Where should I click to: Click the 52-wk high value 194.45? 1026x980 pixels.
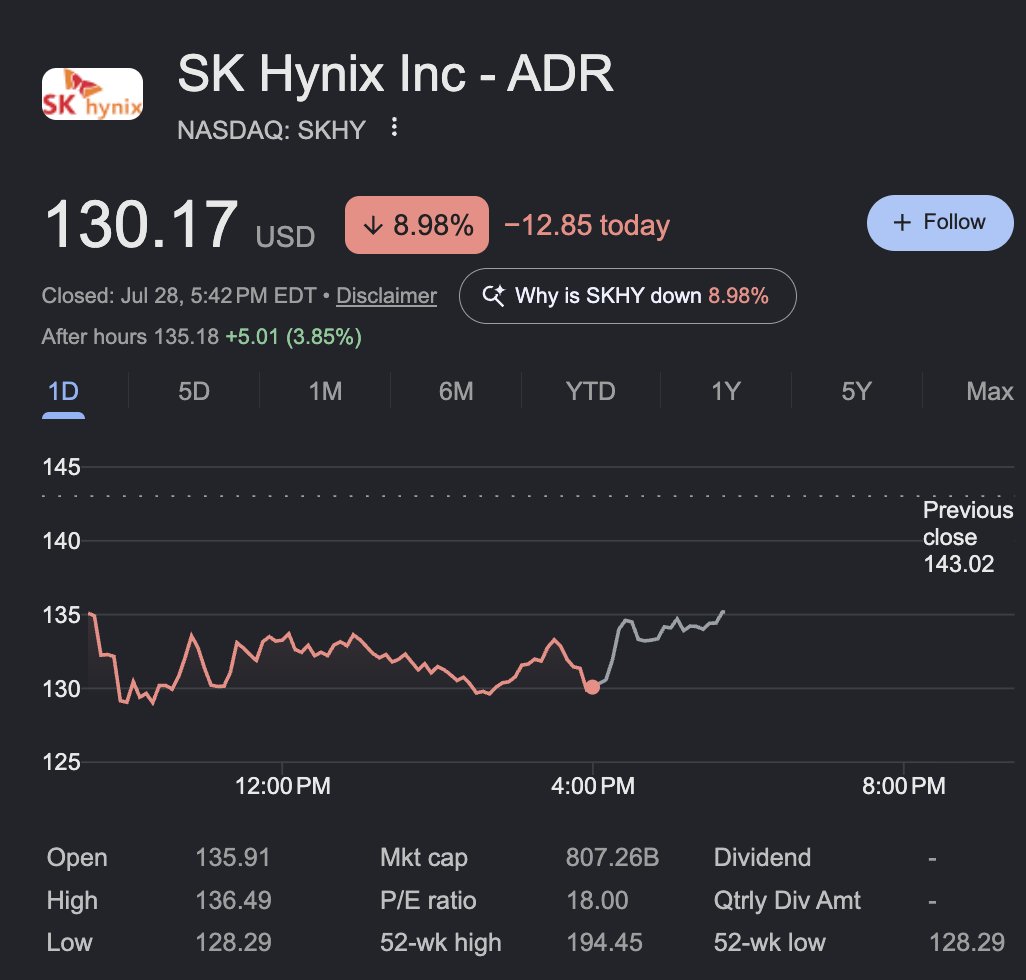point(605,943)
